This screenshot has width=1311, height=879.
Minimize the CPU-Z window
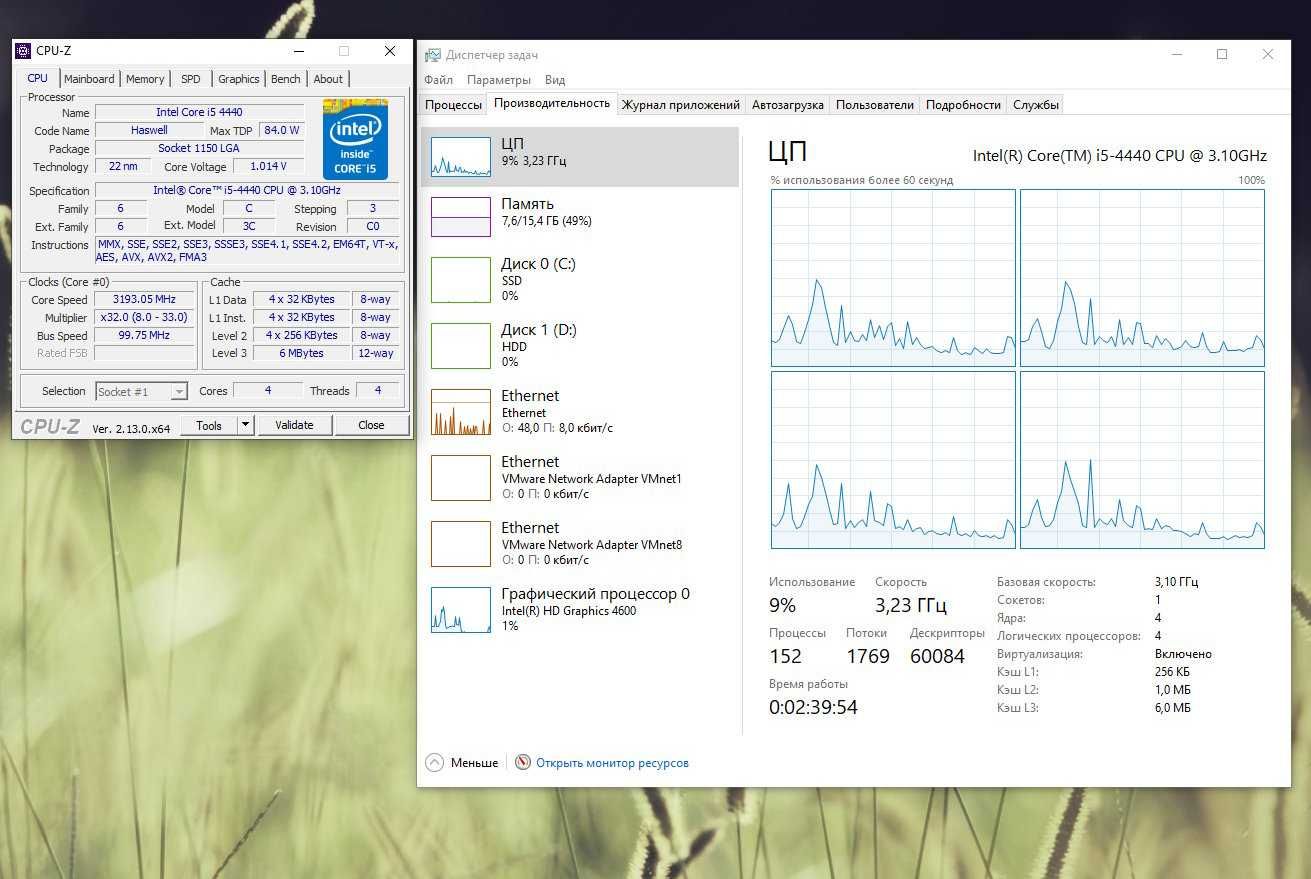coord(298,51)
